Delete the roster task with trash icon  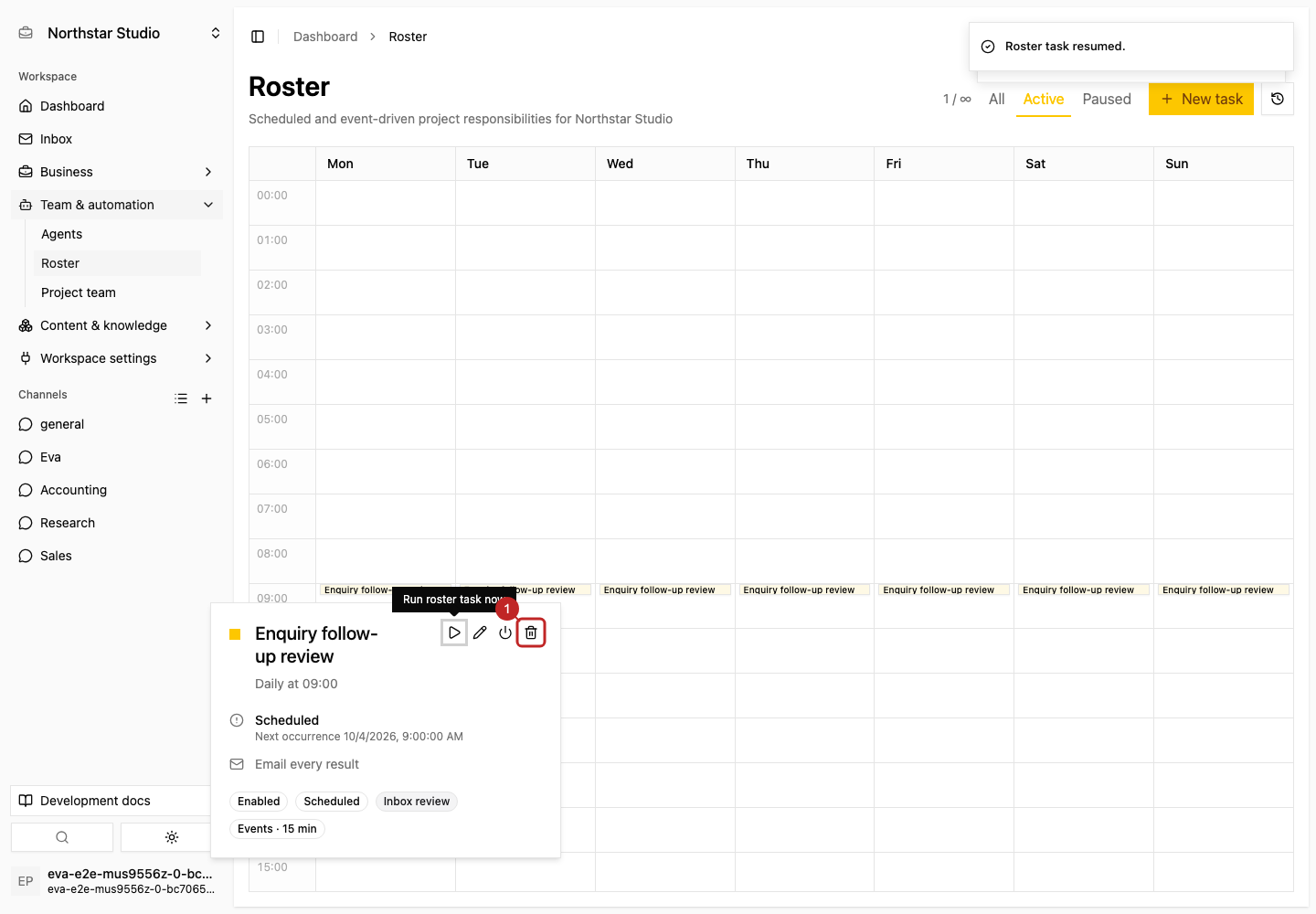[531, 632]
